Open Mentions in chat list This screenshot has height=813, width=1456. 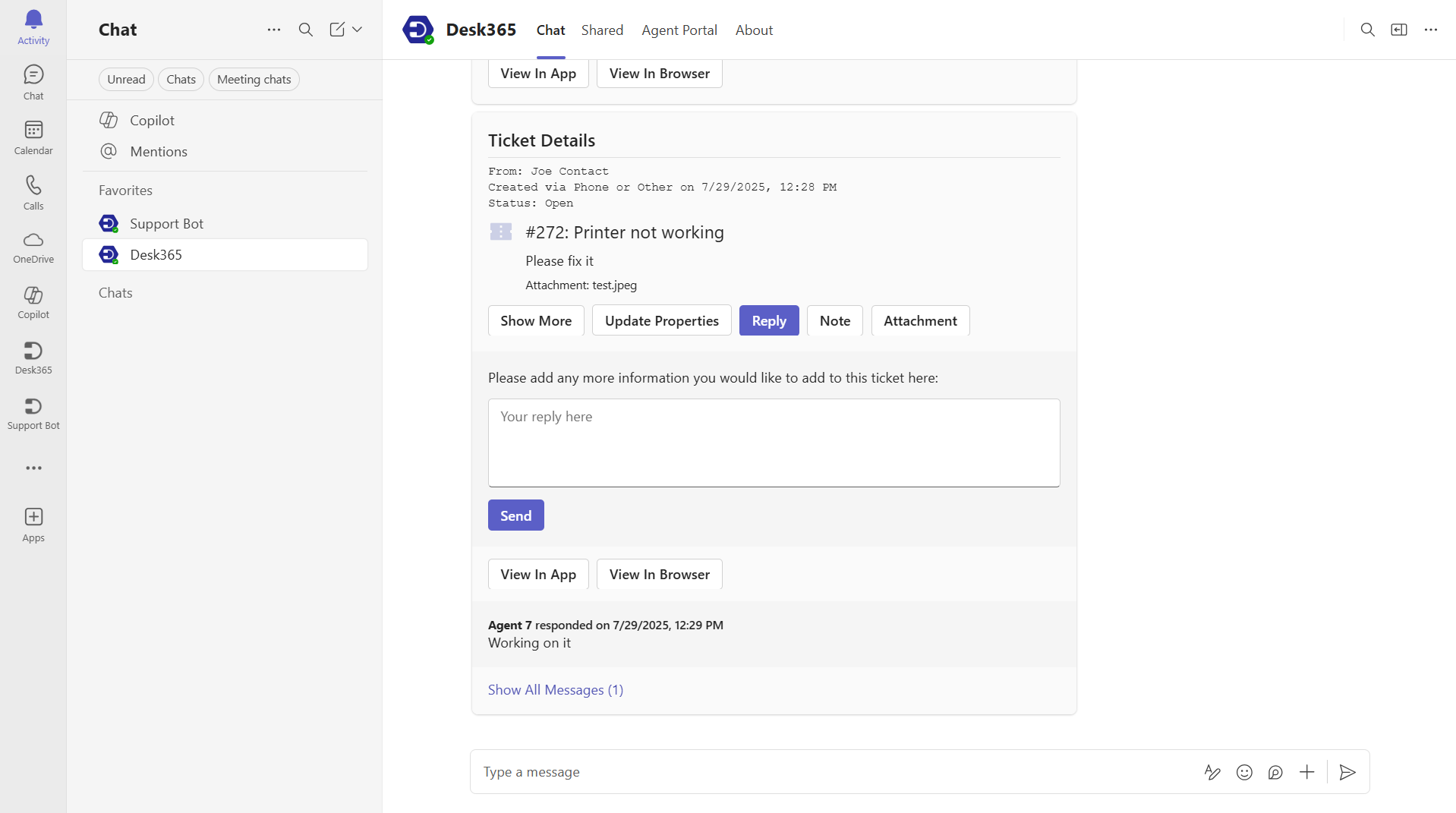225,151
